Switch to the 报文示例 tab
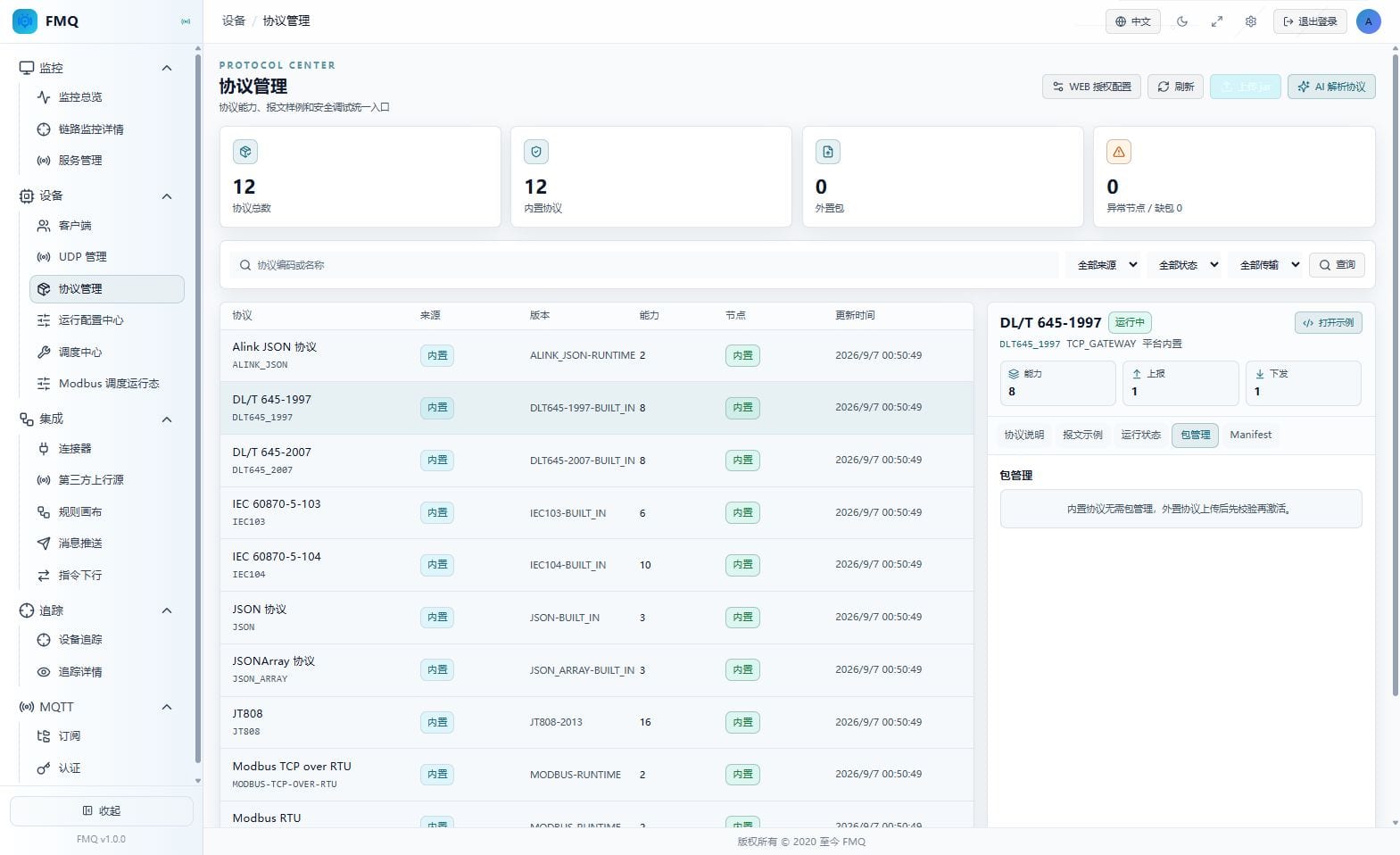The image size is (1400, 855). pos(1082,436)
